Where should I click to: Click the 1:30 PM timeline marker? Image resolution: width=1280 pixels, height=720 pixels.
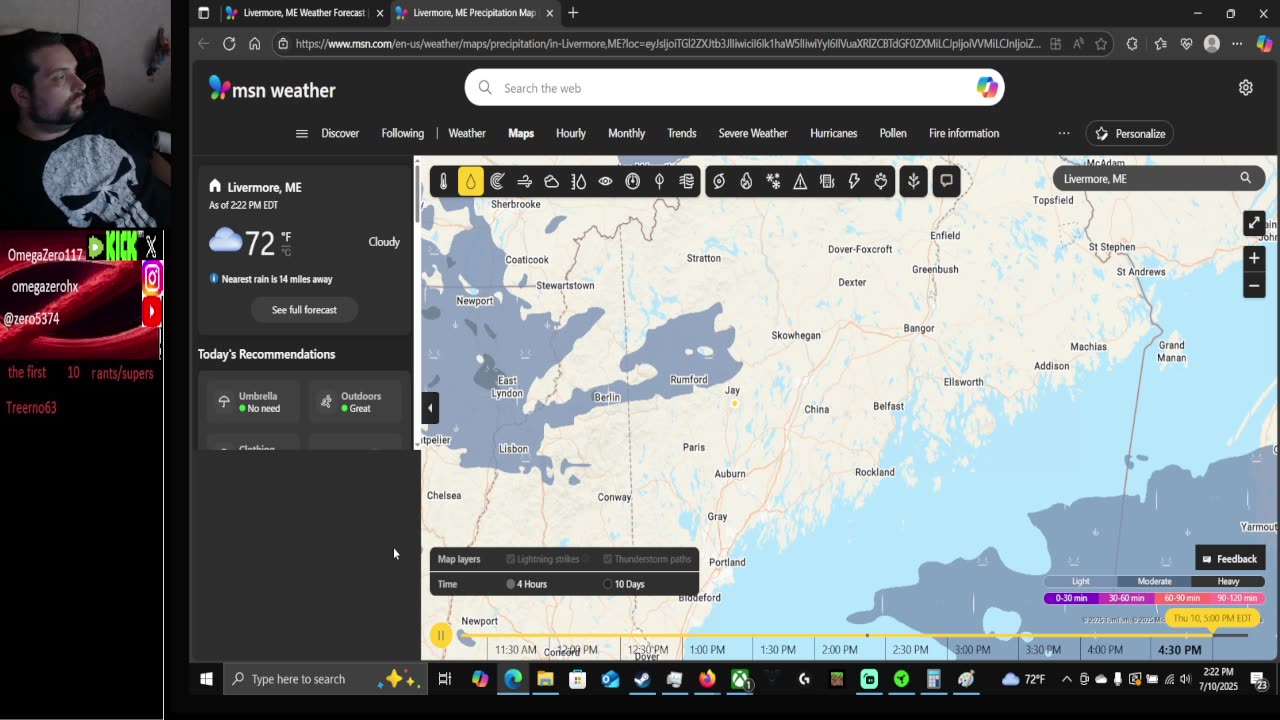[778, 649]
